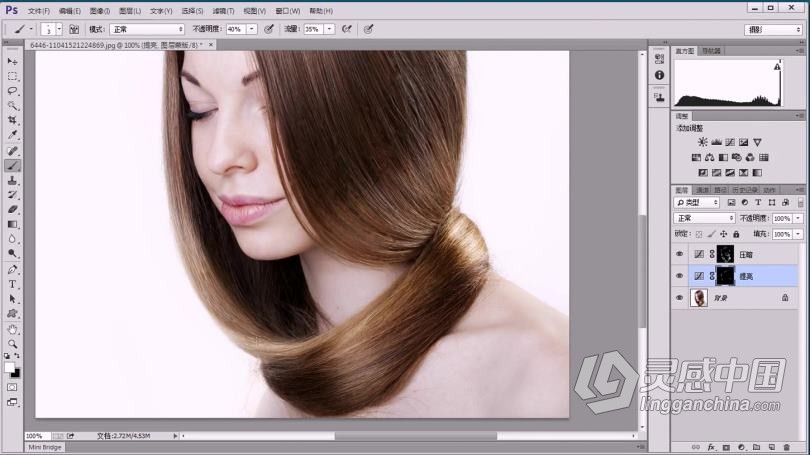Screen dimensions: 810x455
Task: Select the Lasso tool
Action: [12, 91]
